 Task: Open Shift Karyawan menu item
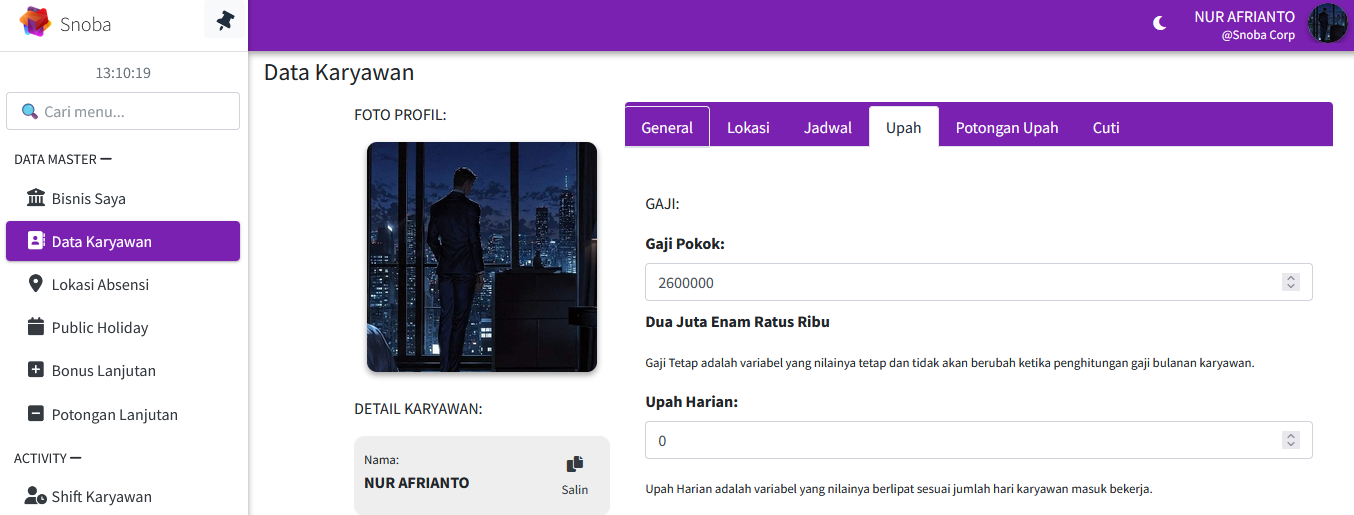point(123,496)
